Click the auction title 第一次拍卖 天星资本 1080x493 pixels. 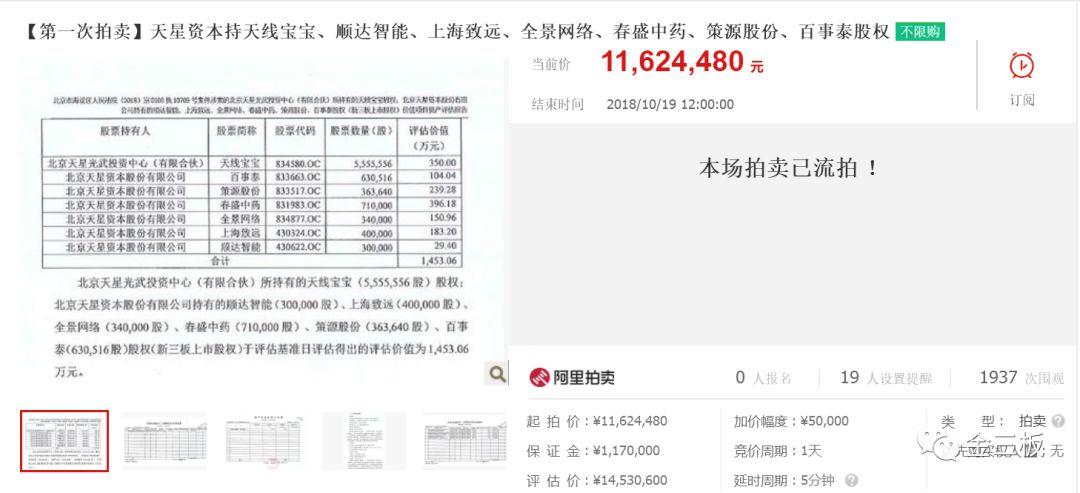[455, 32]
